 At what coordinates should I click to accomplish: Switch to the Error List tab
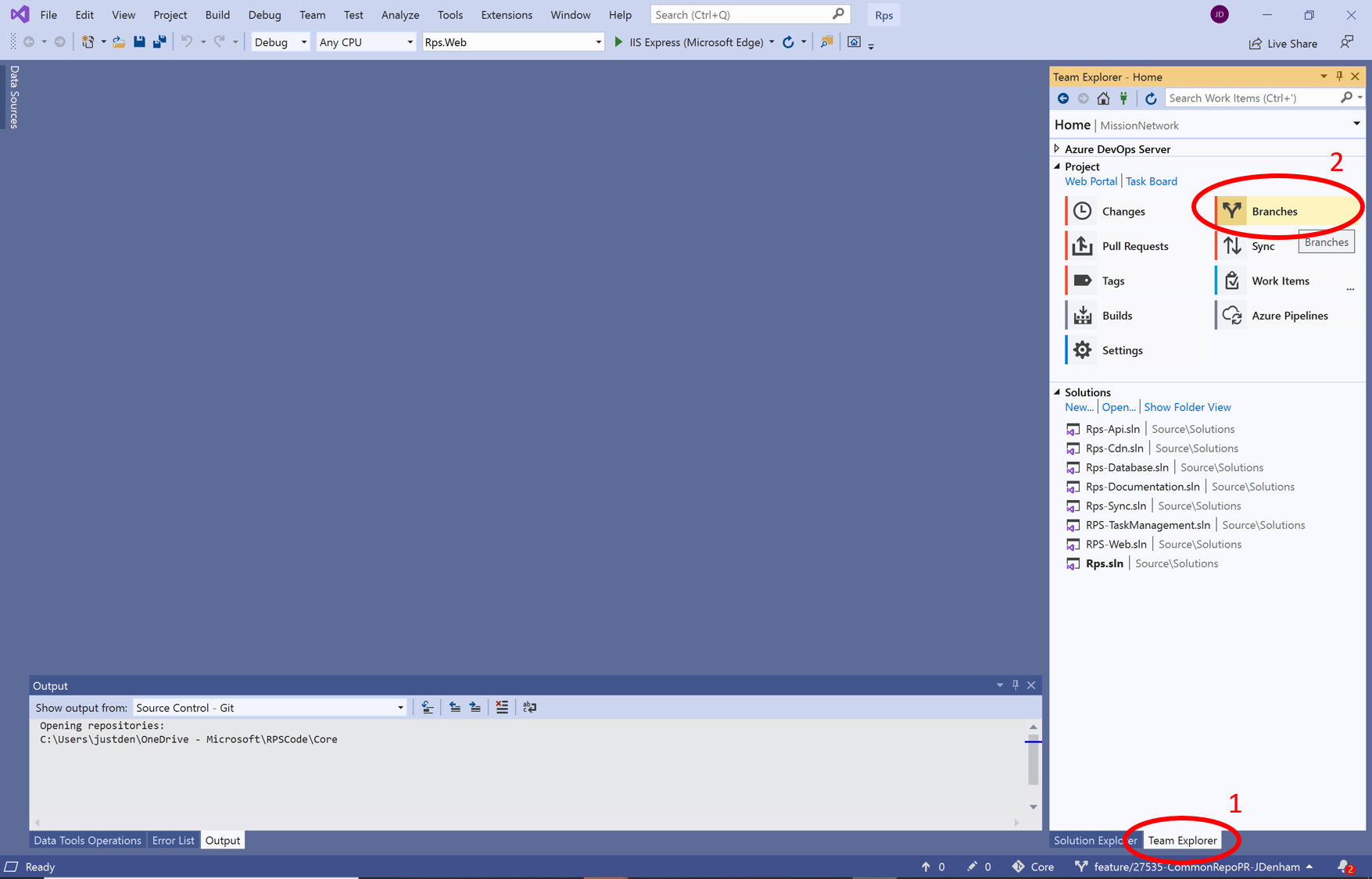(173, 840)
